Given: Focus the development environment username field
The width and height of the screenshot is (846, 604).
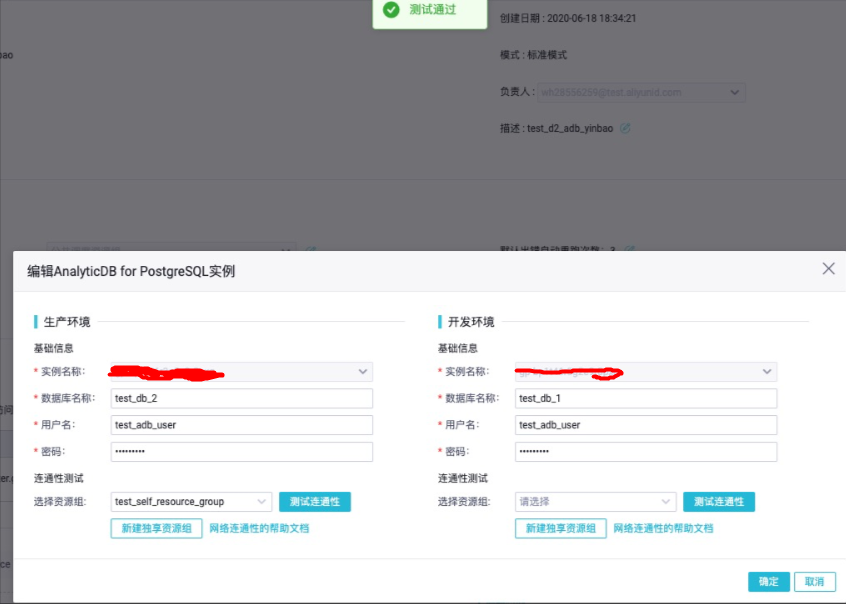Looking at the screenshot, I should pos(646,425).
